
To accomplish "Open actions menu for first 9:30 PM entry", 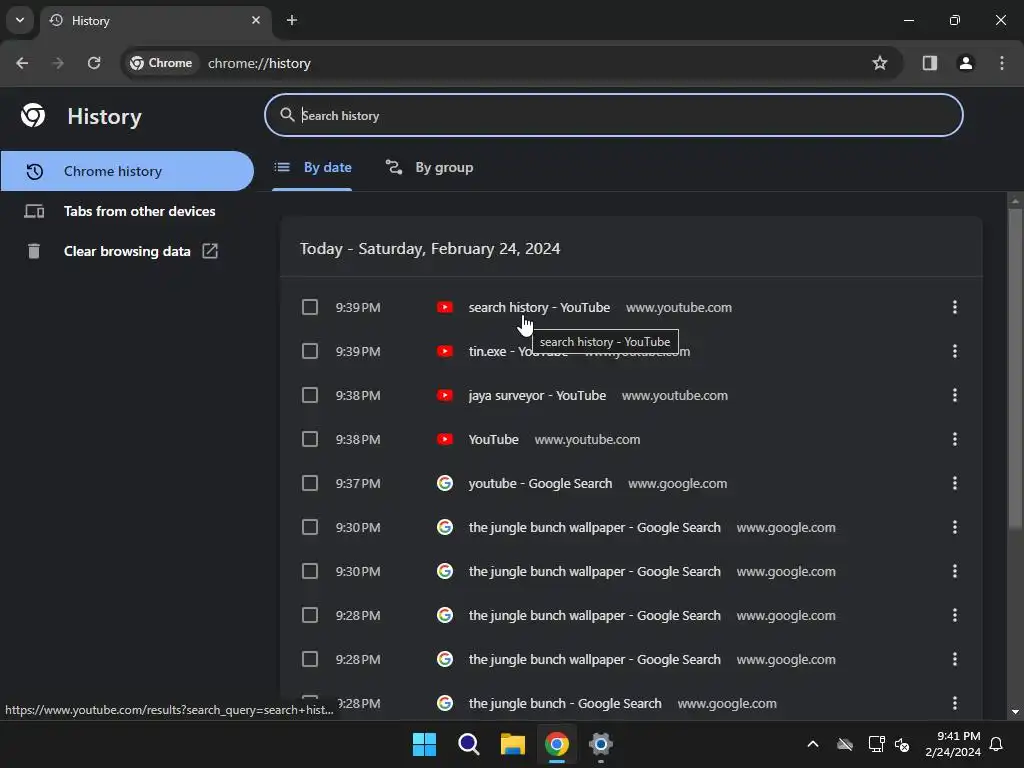I will 955,527.
